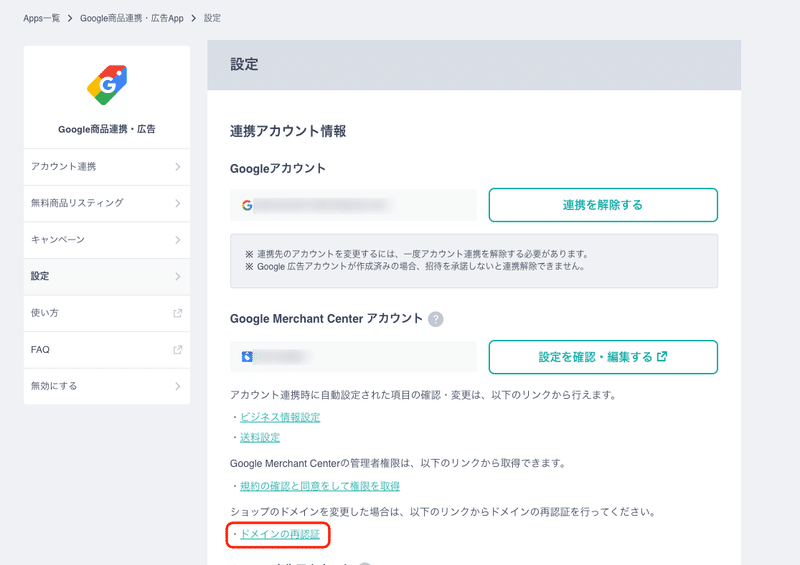Open the 送料設定 link
This screenshot has width=800, height=565.
coord(260,437)
